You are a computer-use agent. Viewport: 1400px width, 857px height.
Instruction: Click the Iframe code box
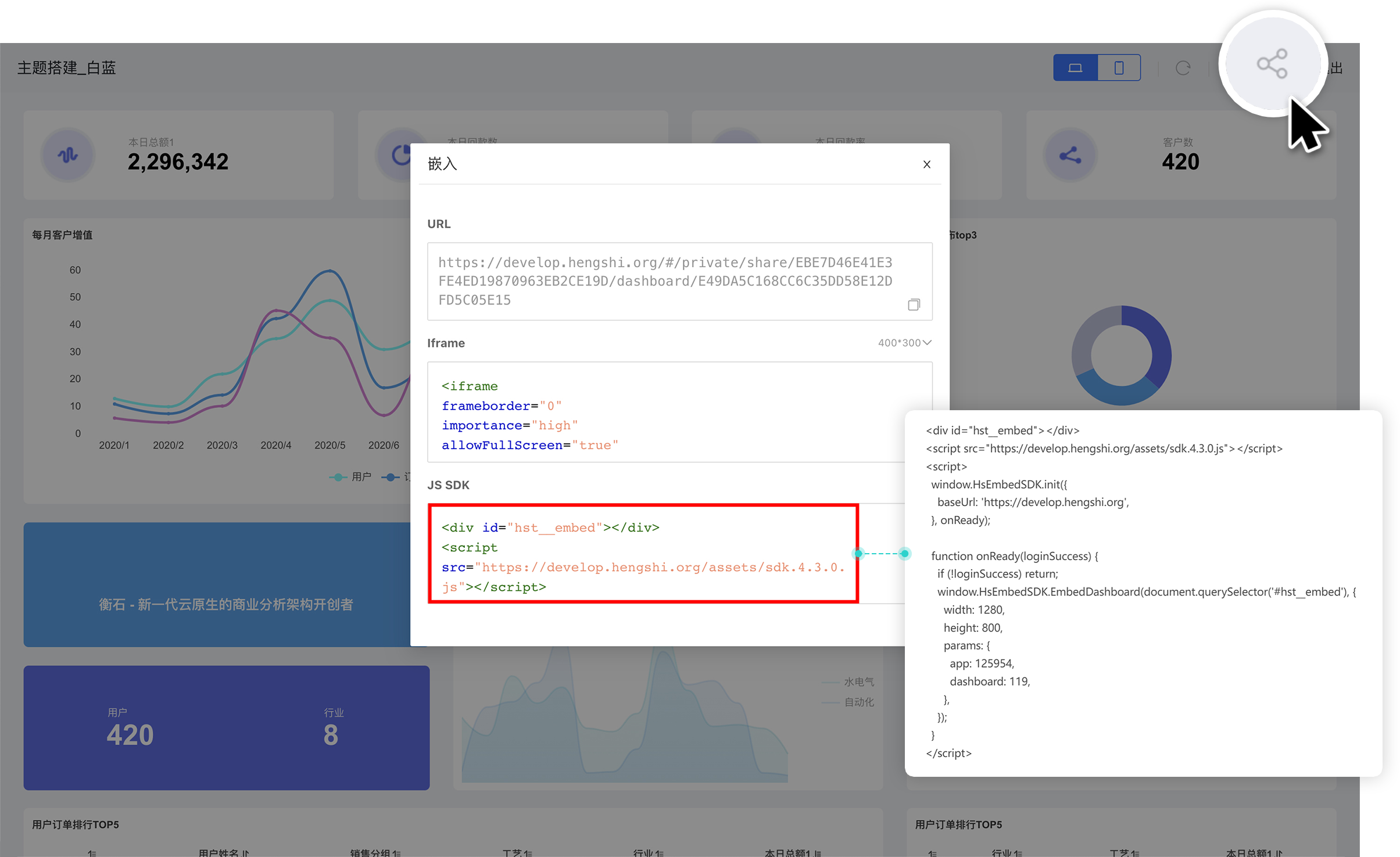(x=679, y=412)
